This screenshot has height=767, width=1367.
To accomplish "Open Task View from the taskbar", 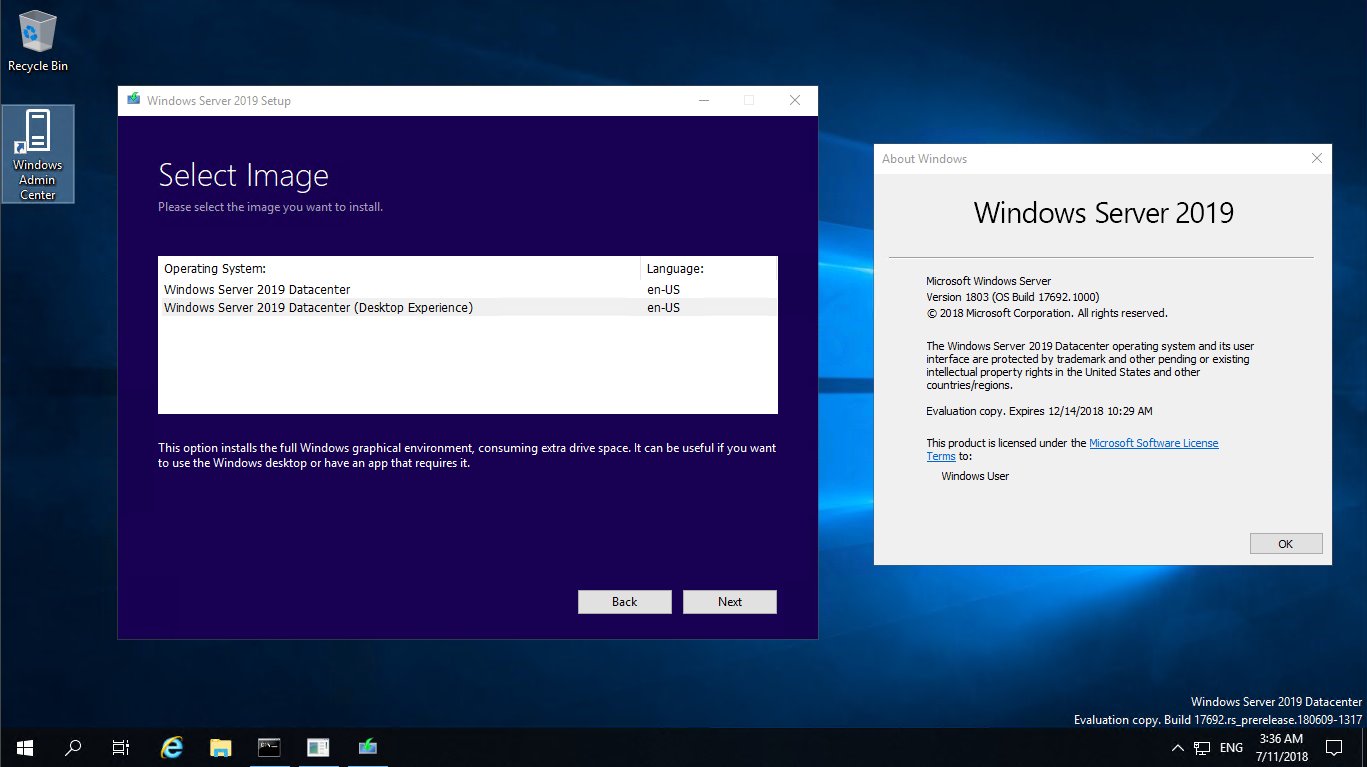I will [x=120, y=747].
